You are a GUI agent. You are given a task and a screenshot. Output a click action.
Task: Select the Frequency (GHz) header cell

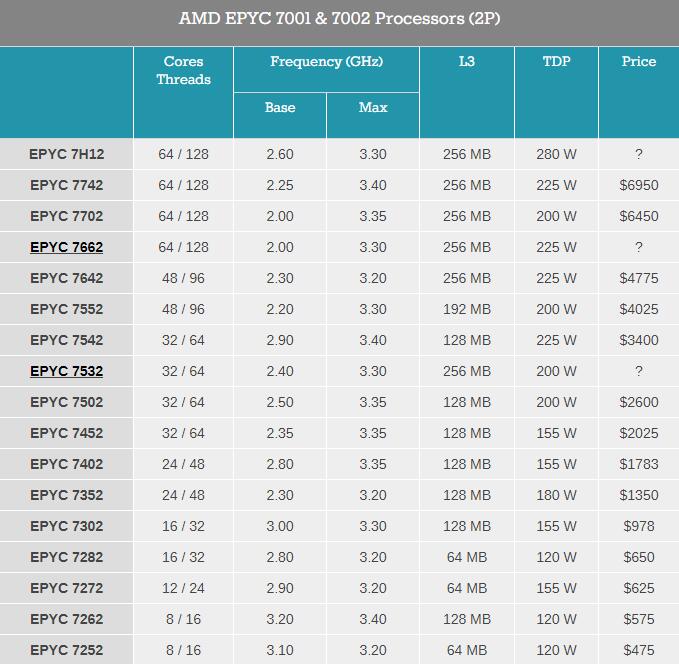[x=326, y=62]
